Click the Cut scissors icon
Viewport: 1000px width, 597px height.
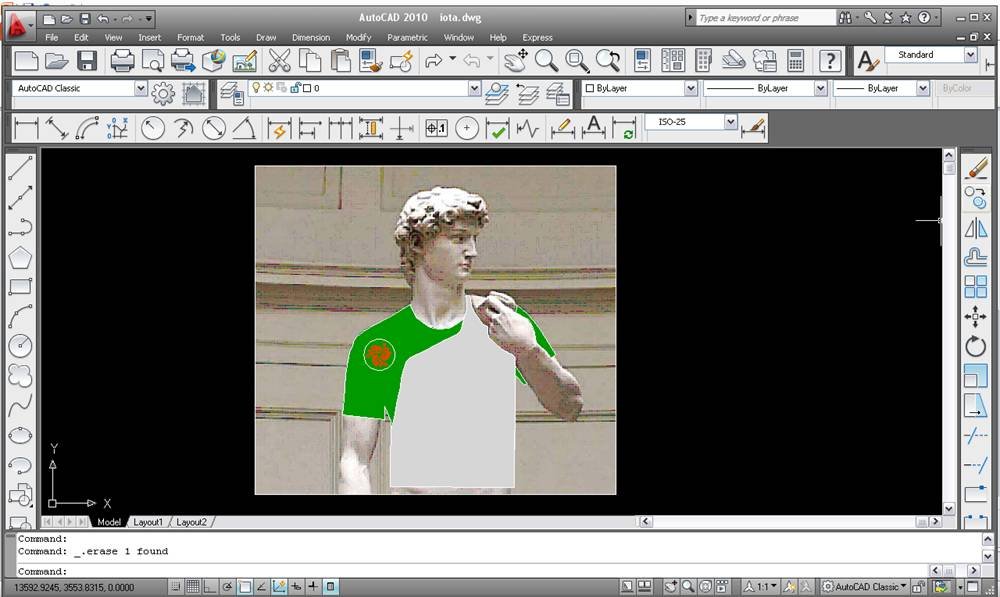[x=279, y=61]
